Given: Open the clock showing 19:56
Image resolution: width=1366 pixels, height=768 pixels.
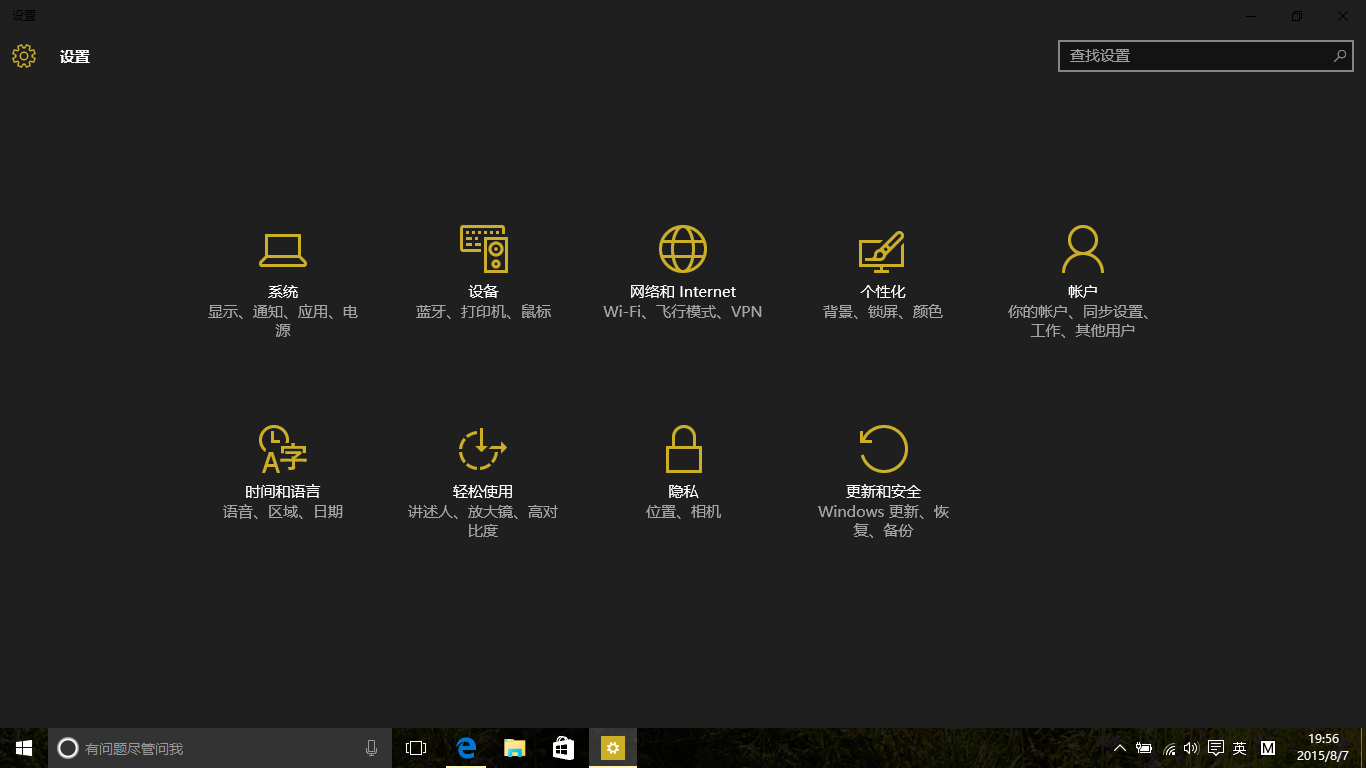Looking at the screenshot, I should [x=1323, y=748].
